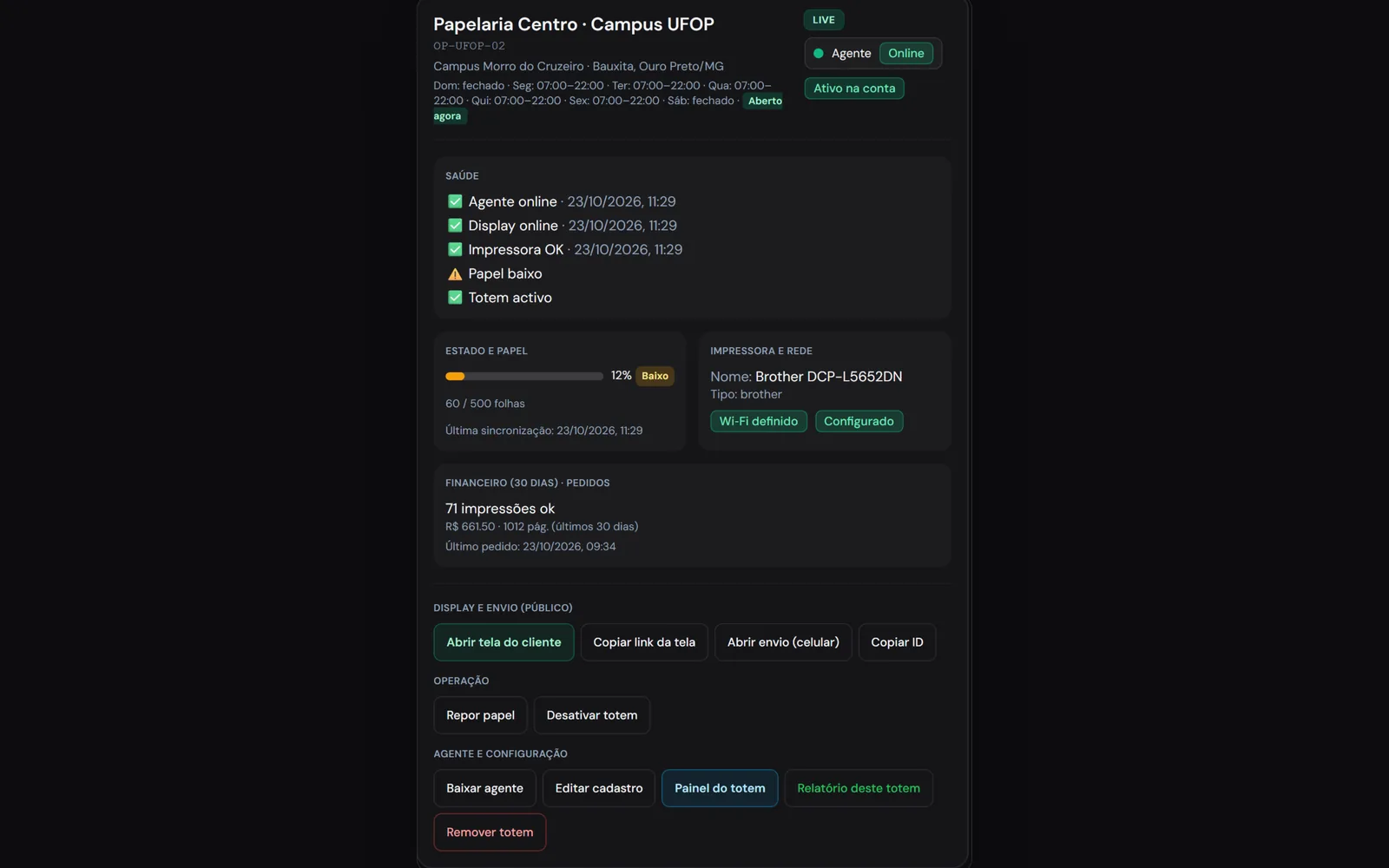Click the green check beside Display online
This screenshot has height=868, width=1389.
pos(455,226)
